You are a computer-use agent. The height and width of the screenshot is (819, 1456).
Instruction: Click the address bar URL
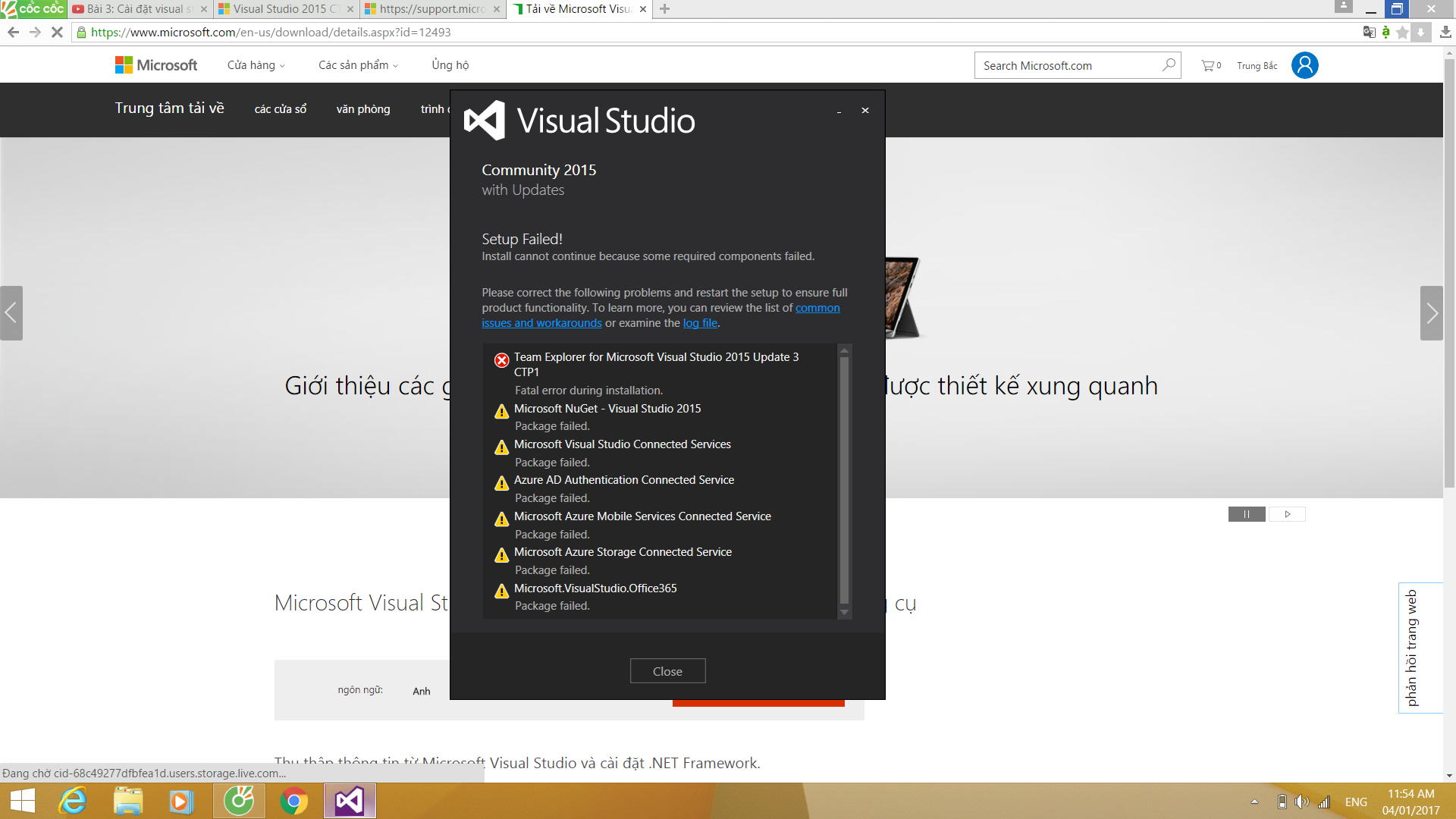271,32
